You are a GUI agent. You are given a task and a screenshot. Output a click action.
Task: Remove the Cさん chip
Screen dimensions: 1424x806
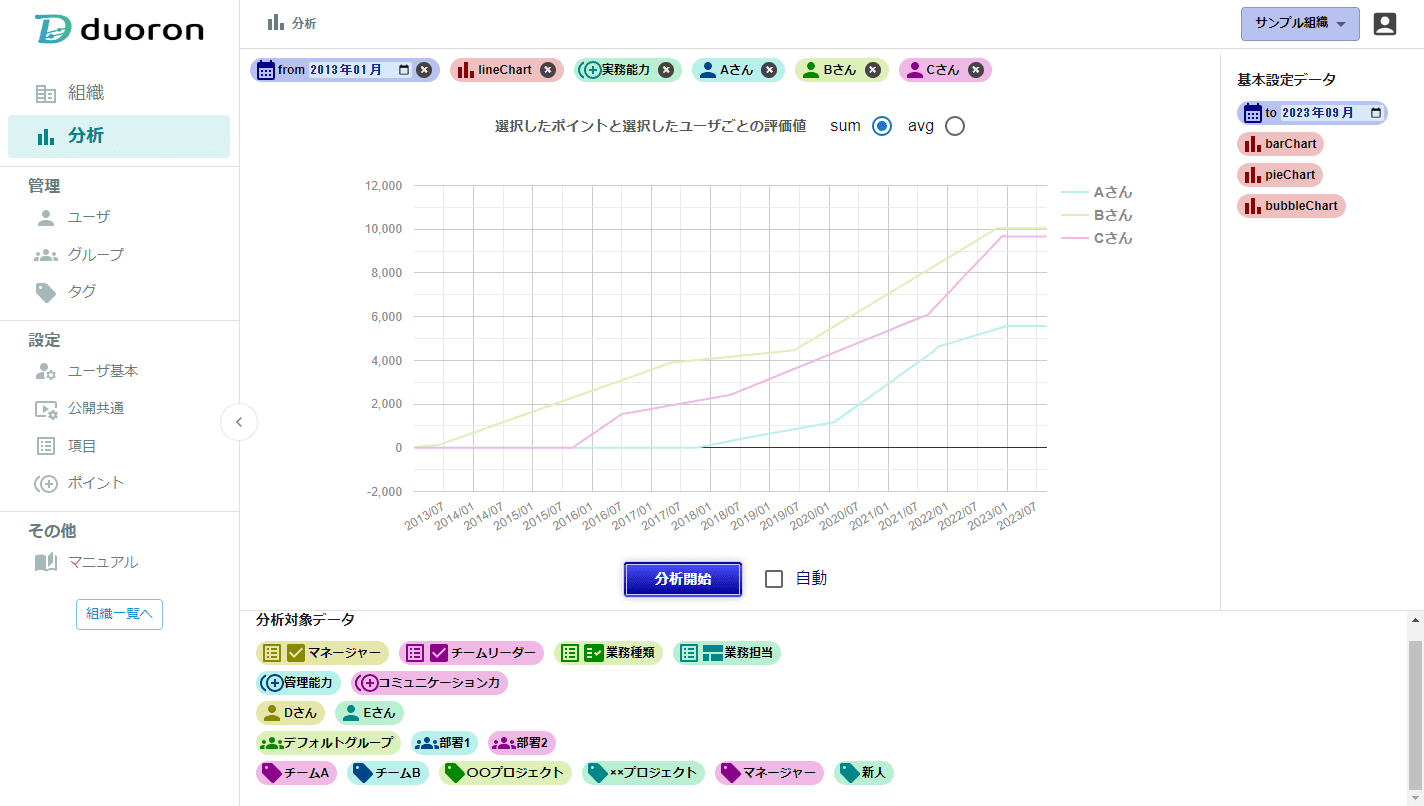976,70
